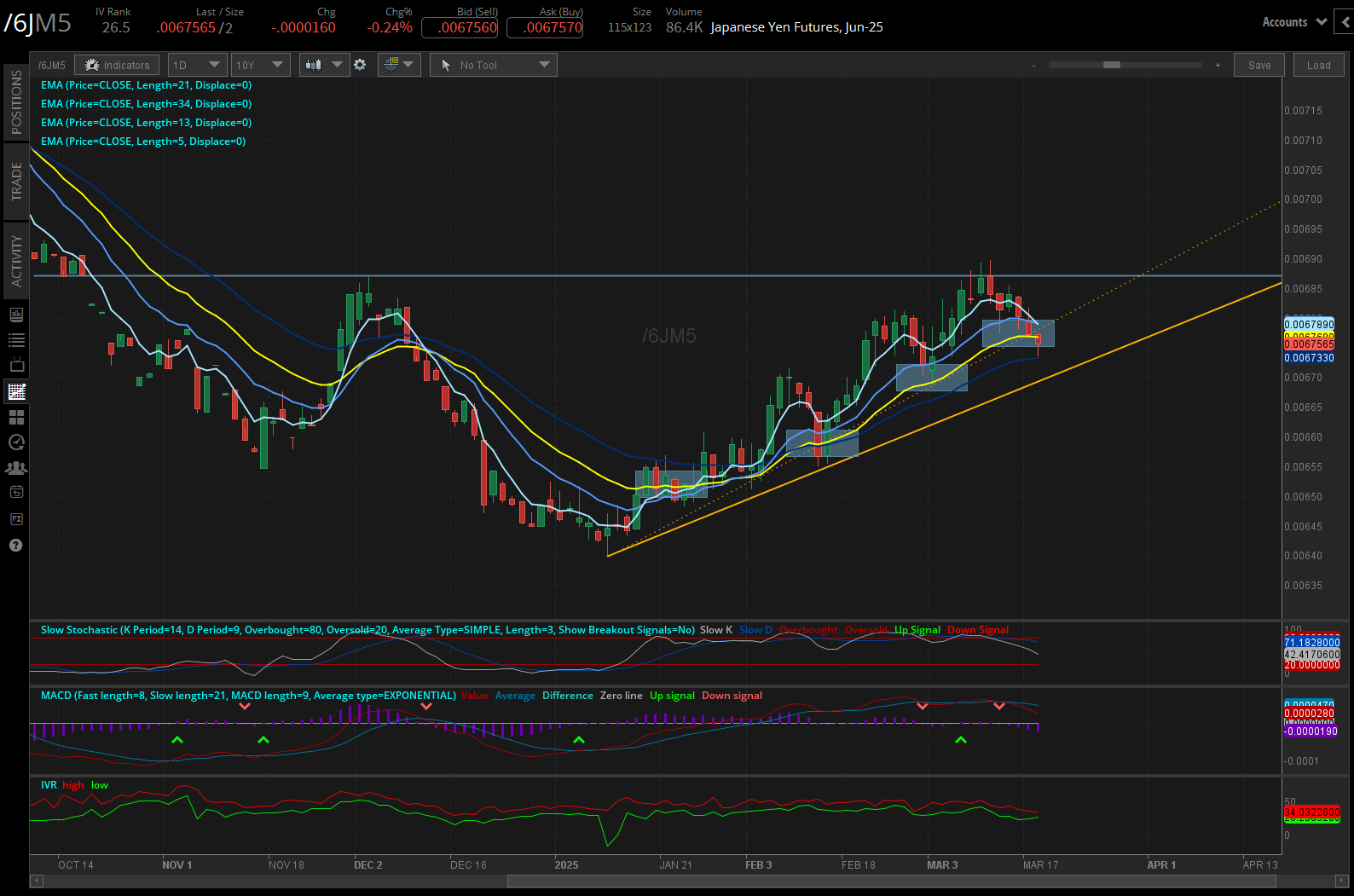The width and height of the screenshot is (1354, 896).
Task: Switch to the TRADE tab
Action: click(x=16, y=181)
